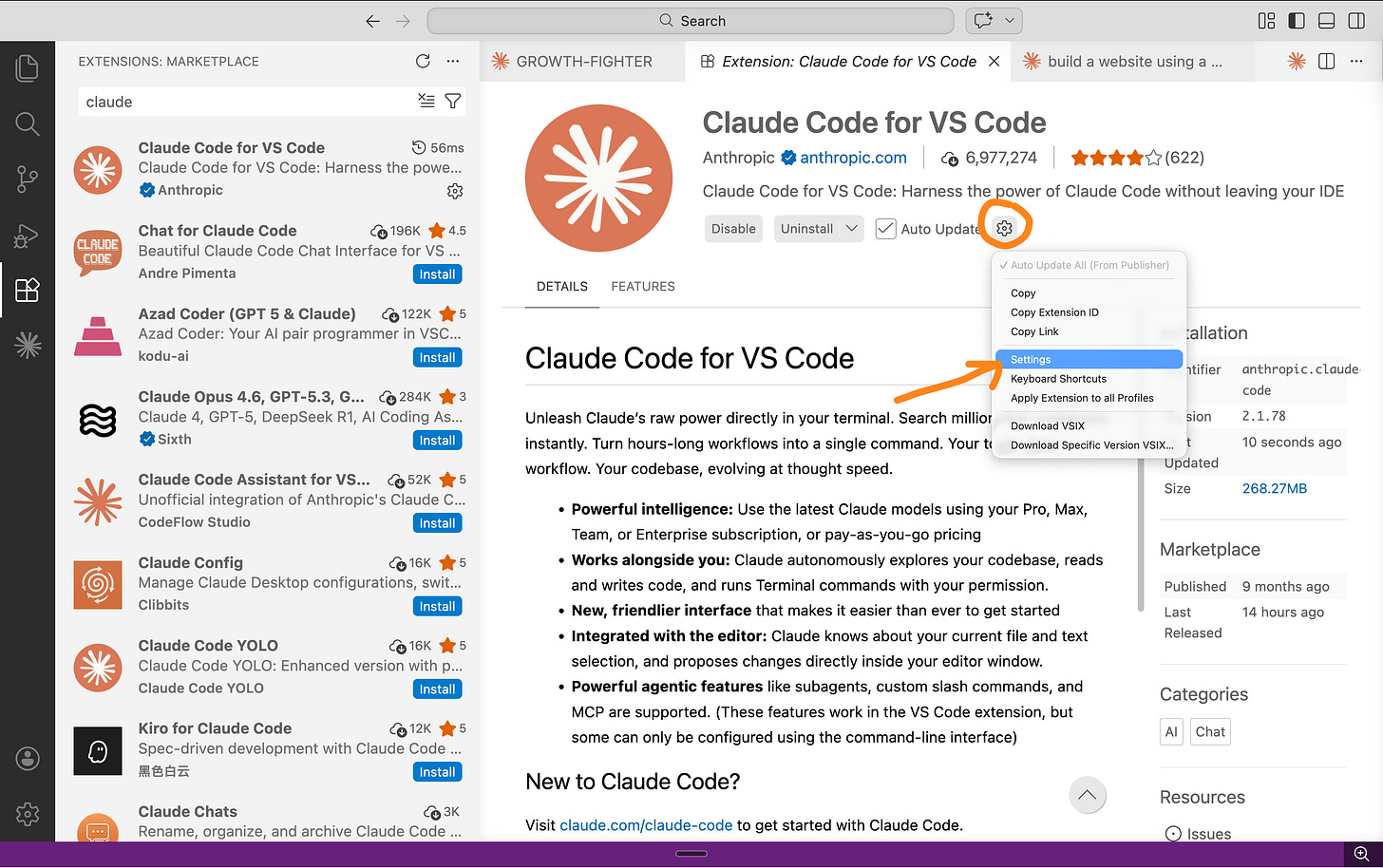
Task: Install Claude Config extension
Action: point(437,606)
